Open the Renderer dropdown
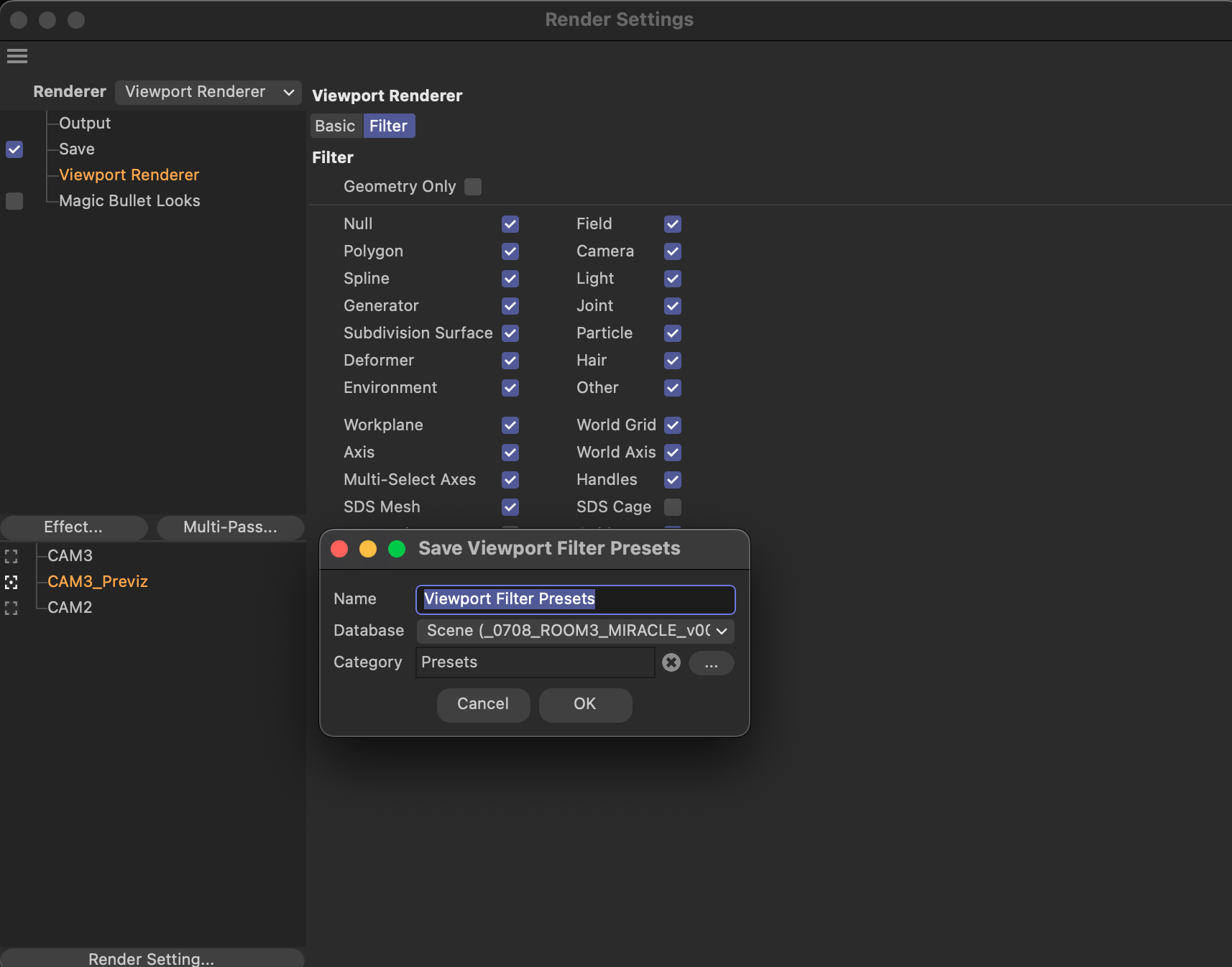This screenshot has height=967, width=1232. [x=208, y=92]
